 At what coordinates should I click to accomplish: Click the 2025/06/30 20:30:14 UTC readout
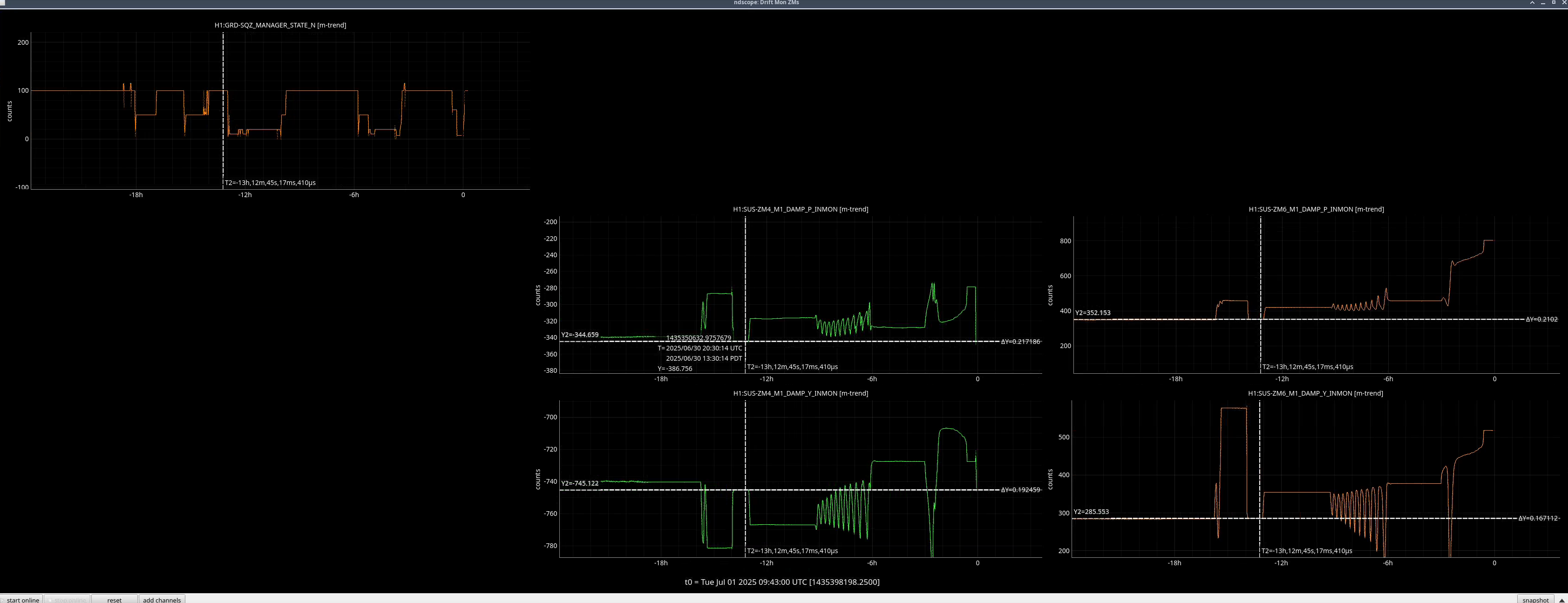tap(700, 348)
